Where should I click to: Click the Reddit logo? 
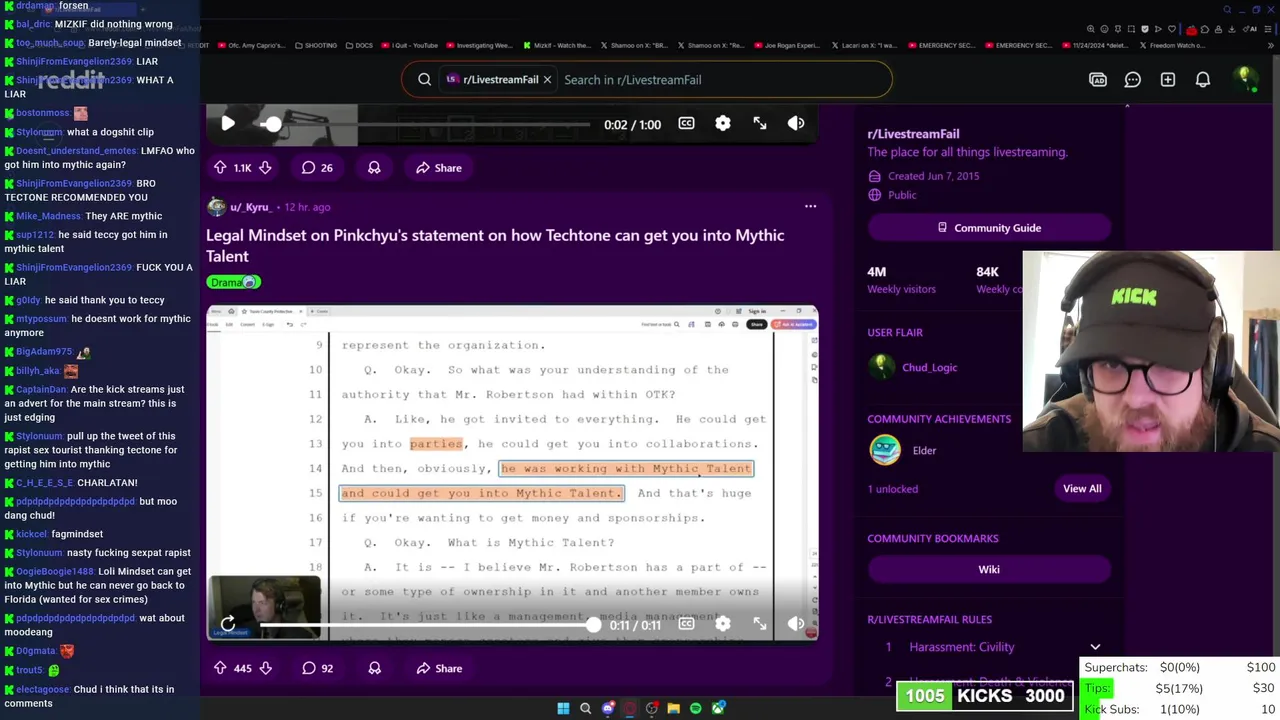click(x=70, y=80)
